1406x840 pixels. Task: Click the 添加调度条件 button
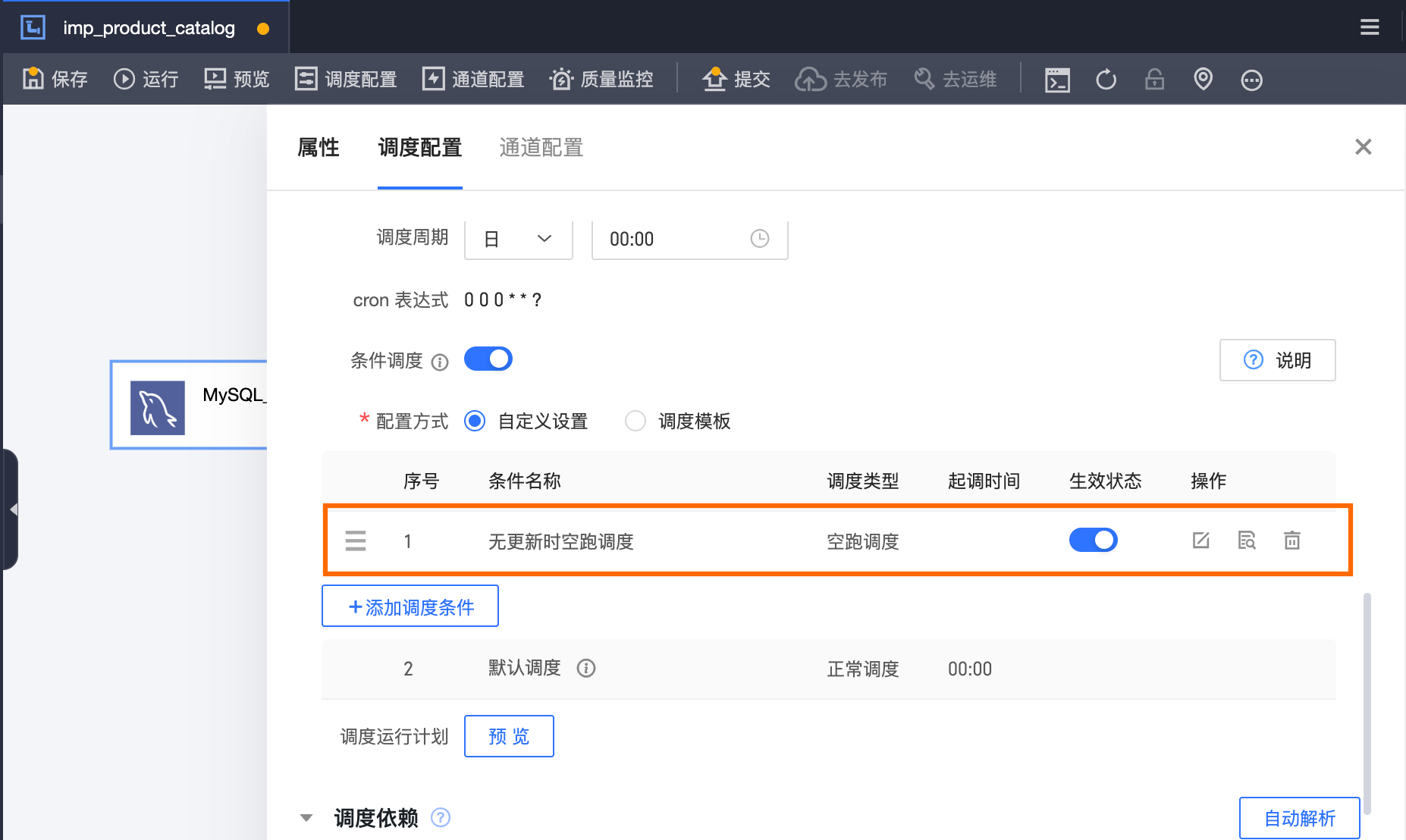click(410, 606)
